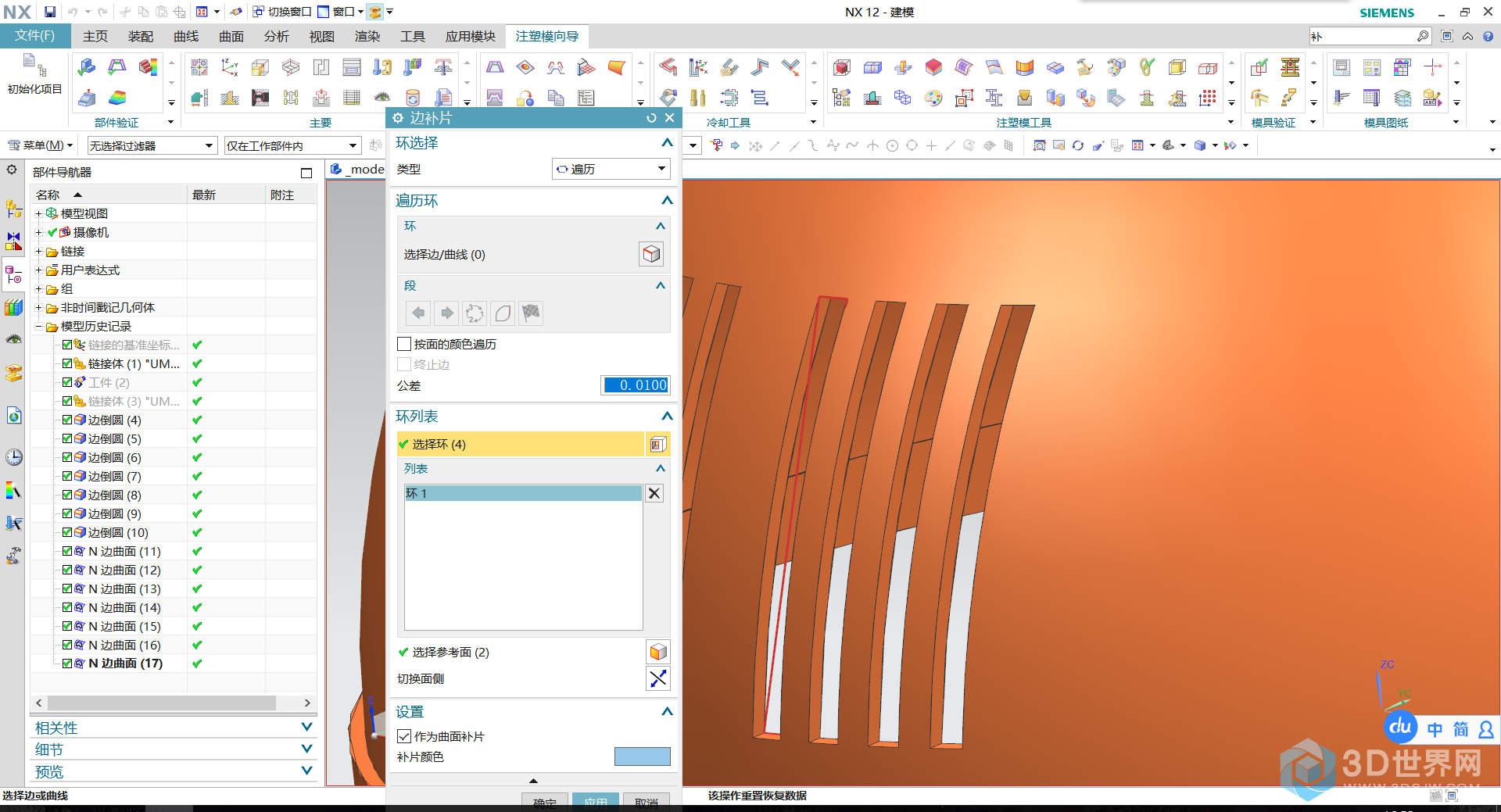Sort by the 名称 column header
The width and height of the screenshot is (1501, 812).
[109, 195]
